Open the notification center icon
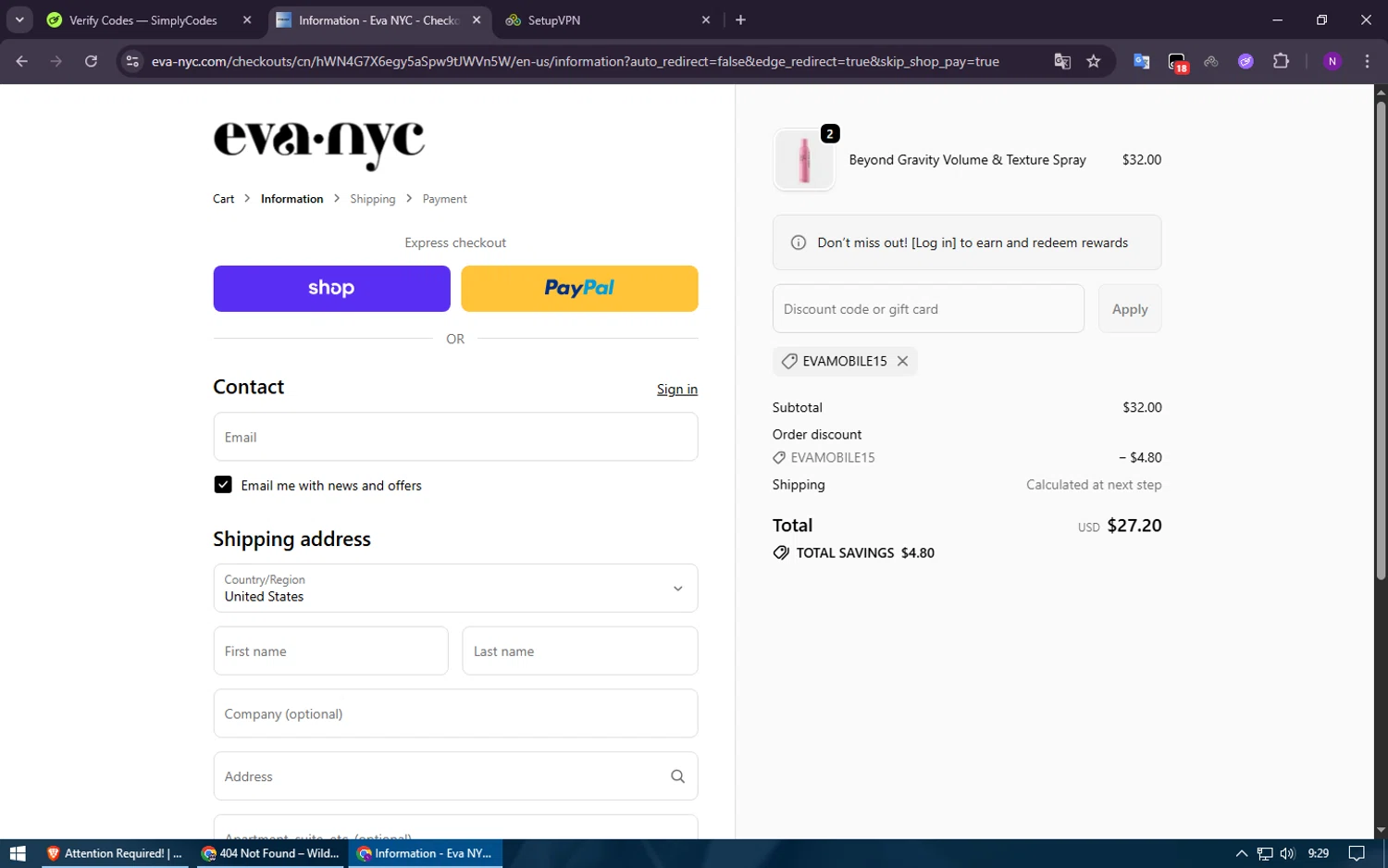Screen dimensions: 1388x868 coord(1357,853)
